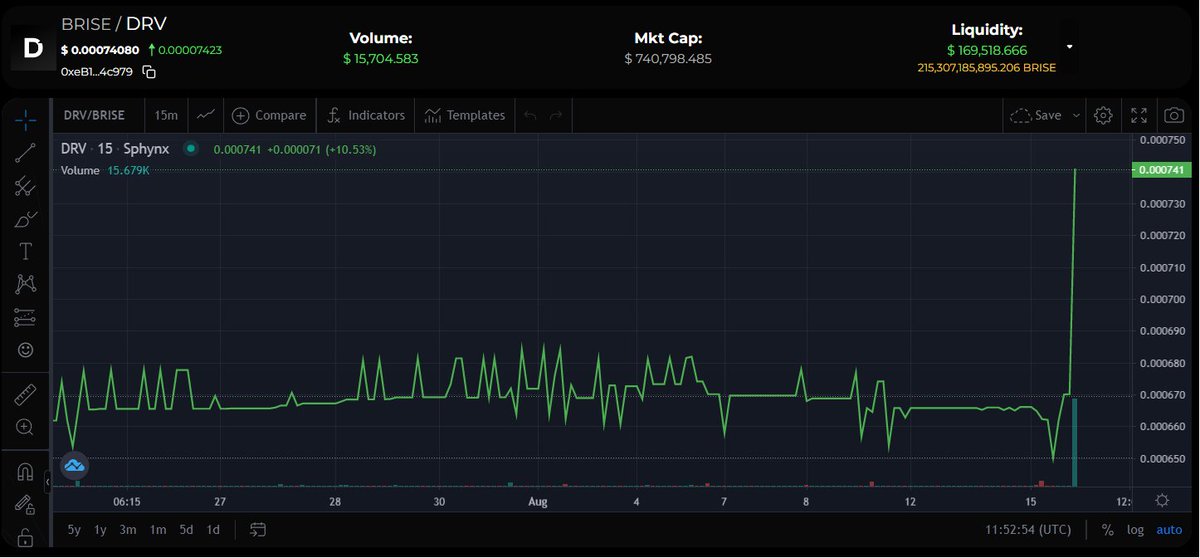Image resolution: width=1200 pixels, height=558 pixels.
Task: Click the Aug date label on time axis
Action: (538, 501)
